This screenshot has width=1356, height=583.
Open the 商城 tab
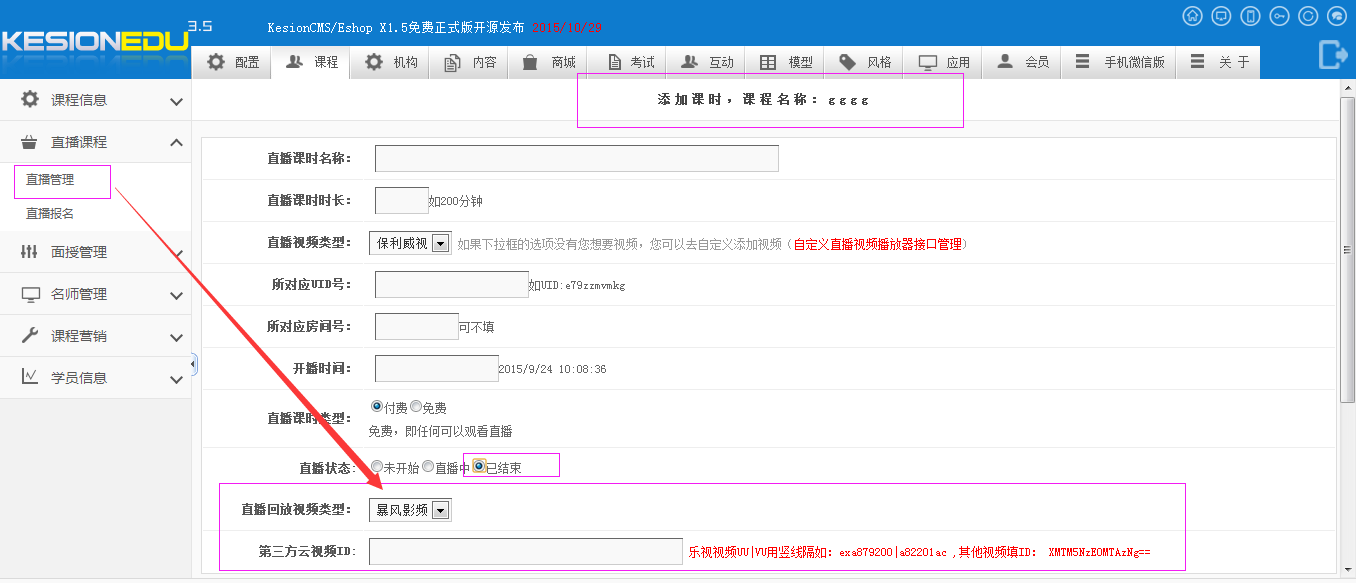click(x=549, y=62)
